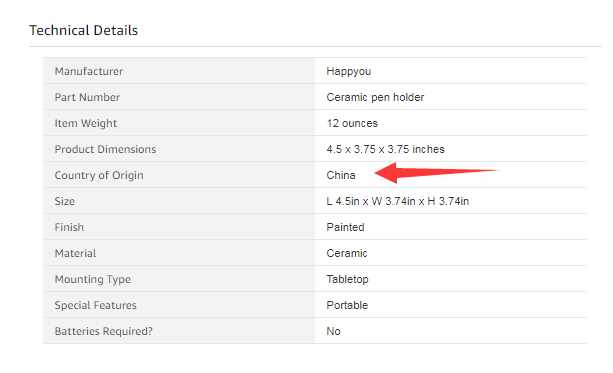The width and height of the screenshot is (613, 373).
Task: Click the Finish label
Action: click(69, 227)
